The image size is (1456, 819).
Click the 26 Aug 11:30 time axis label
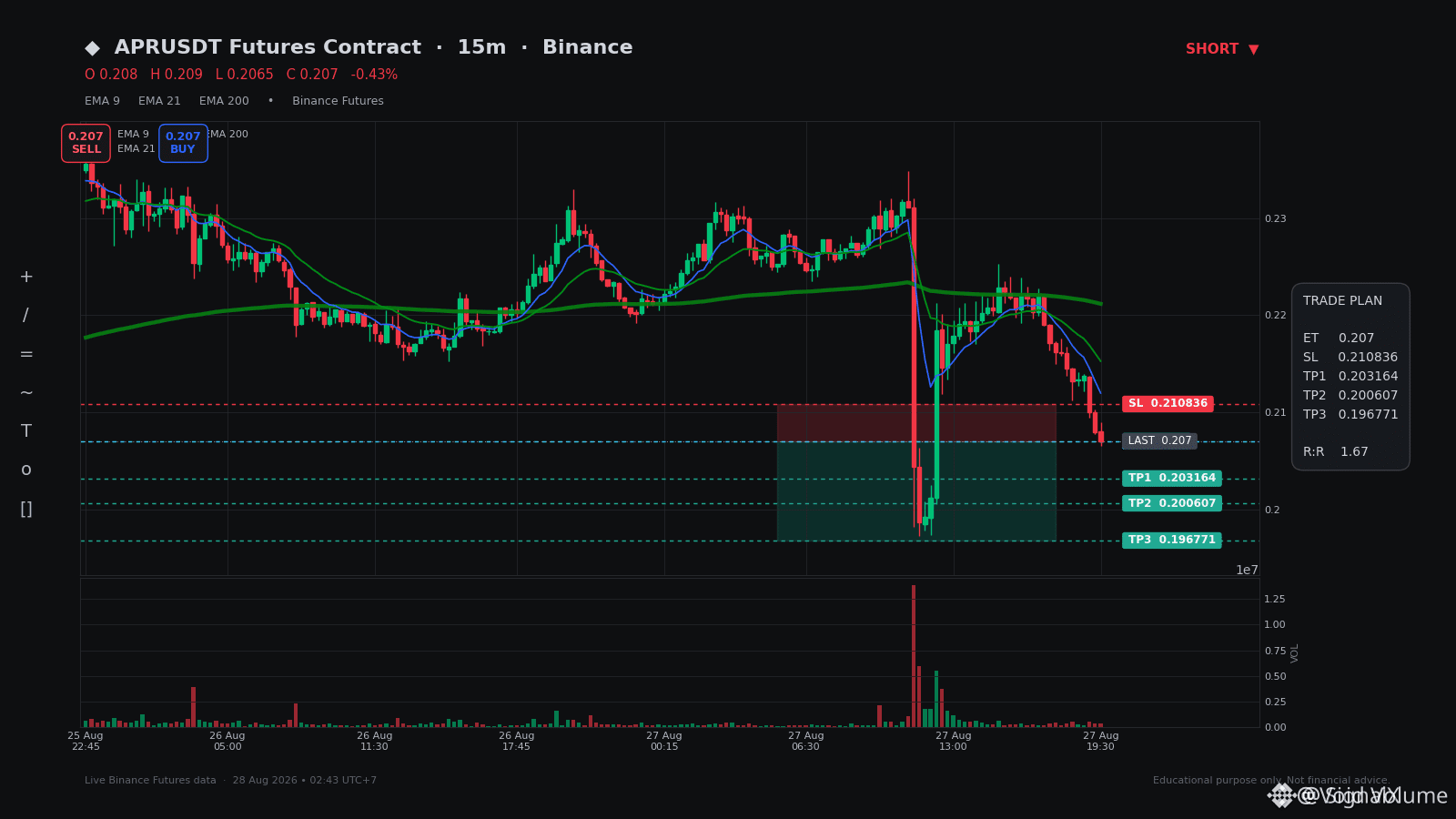pyautogui.click(x=375, y=741)
